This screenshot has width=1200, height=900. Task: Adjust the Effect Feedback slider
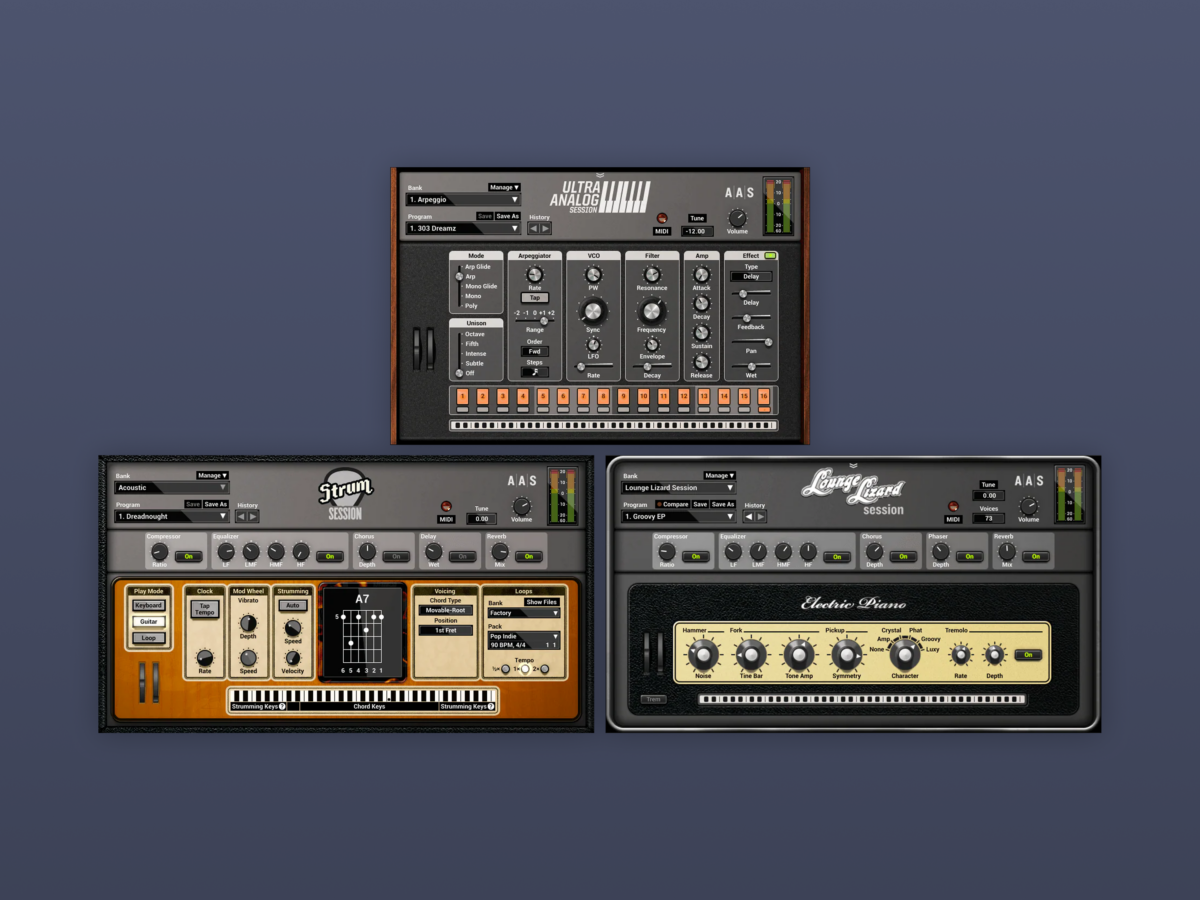(751, 318)
